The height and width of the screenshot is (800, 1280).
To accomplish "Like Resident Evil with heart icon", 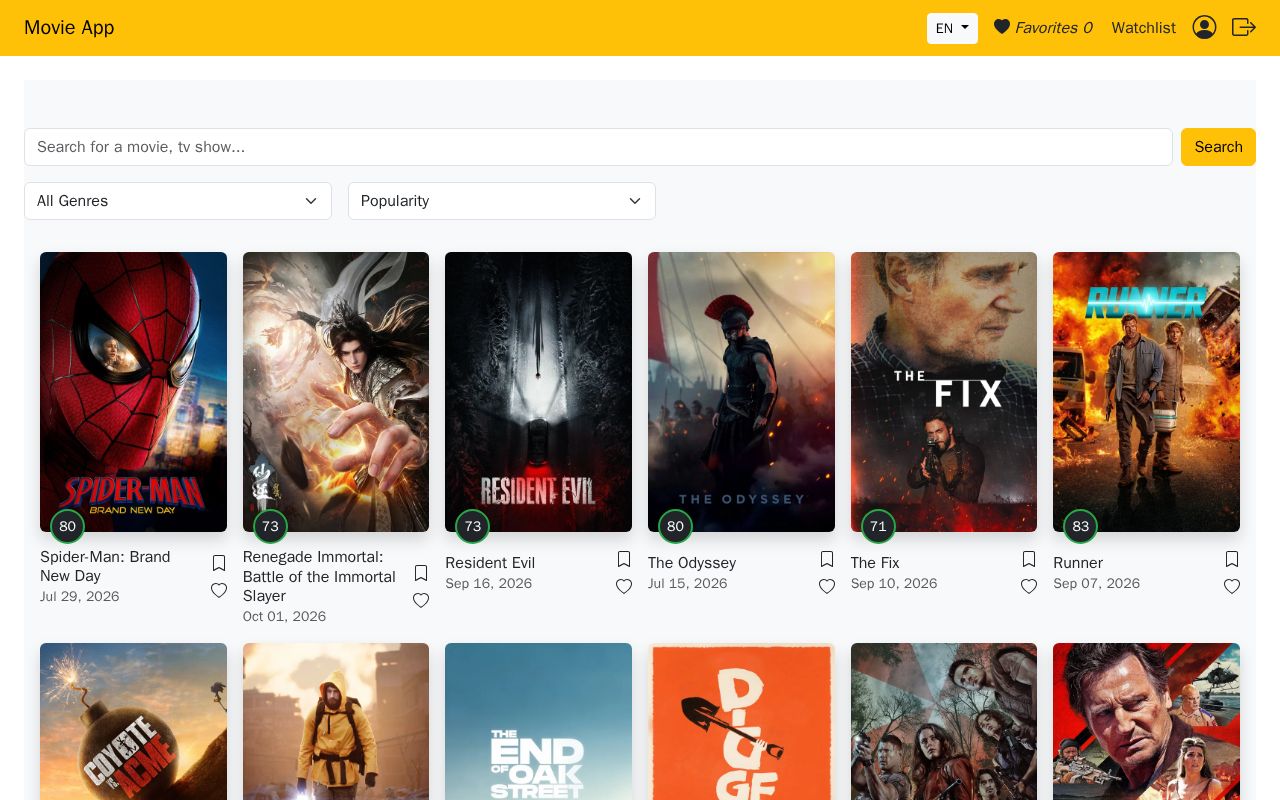I will click(x=624, y=586).
